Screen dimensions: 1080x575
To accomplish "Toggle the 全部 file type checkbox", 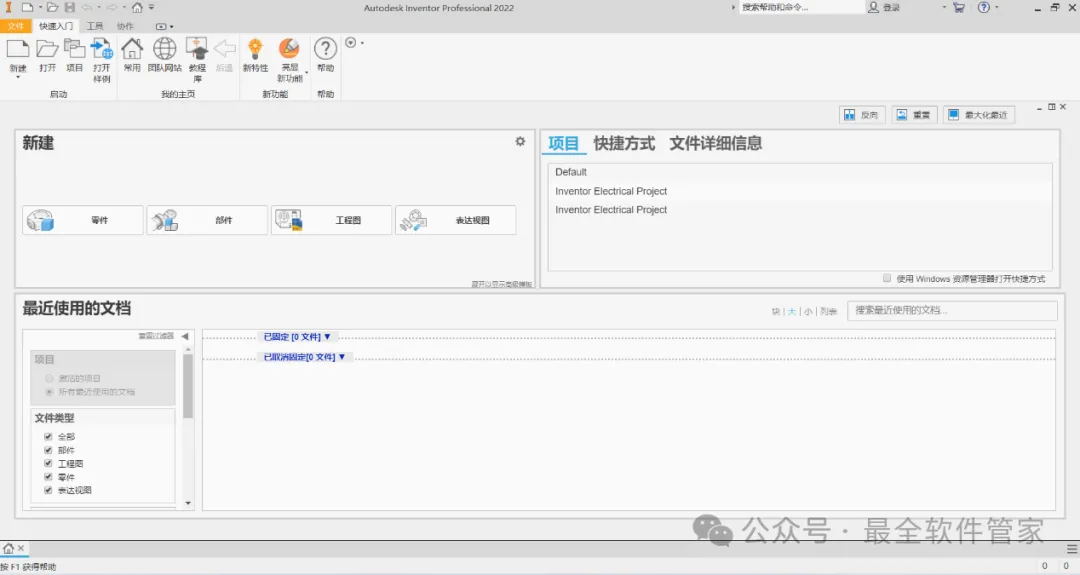I will (48, 437).
